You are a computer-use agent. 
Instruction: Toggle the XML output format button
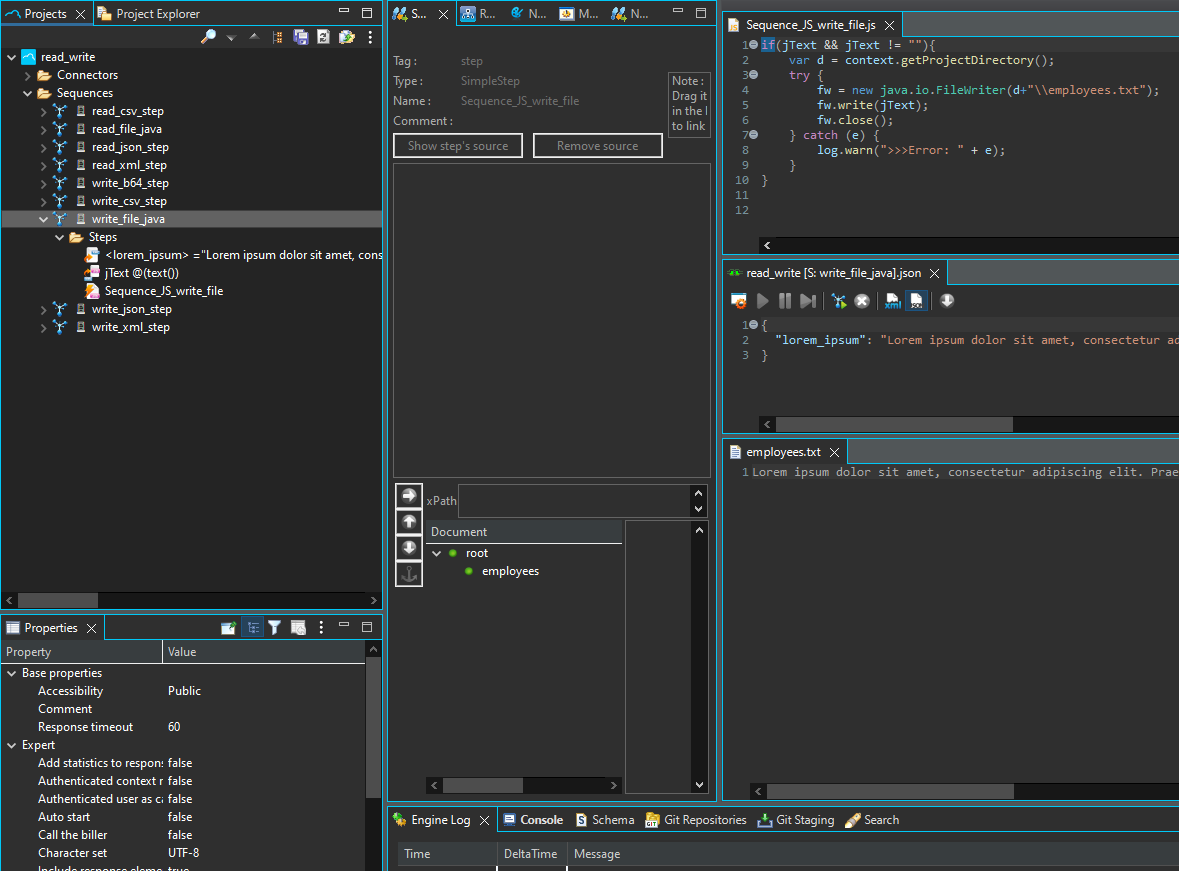pos(893,301)
